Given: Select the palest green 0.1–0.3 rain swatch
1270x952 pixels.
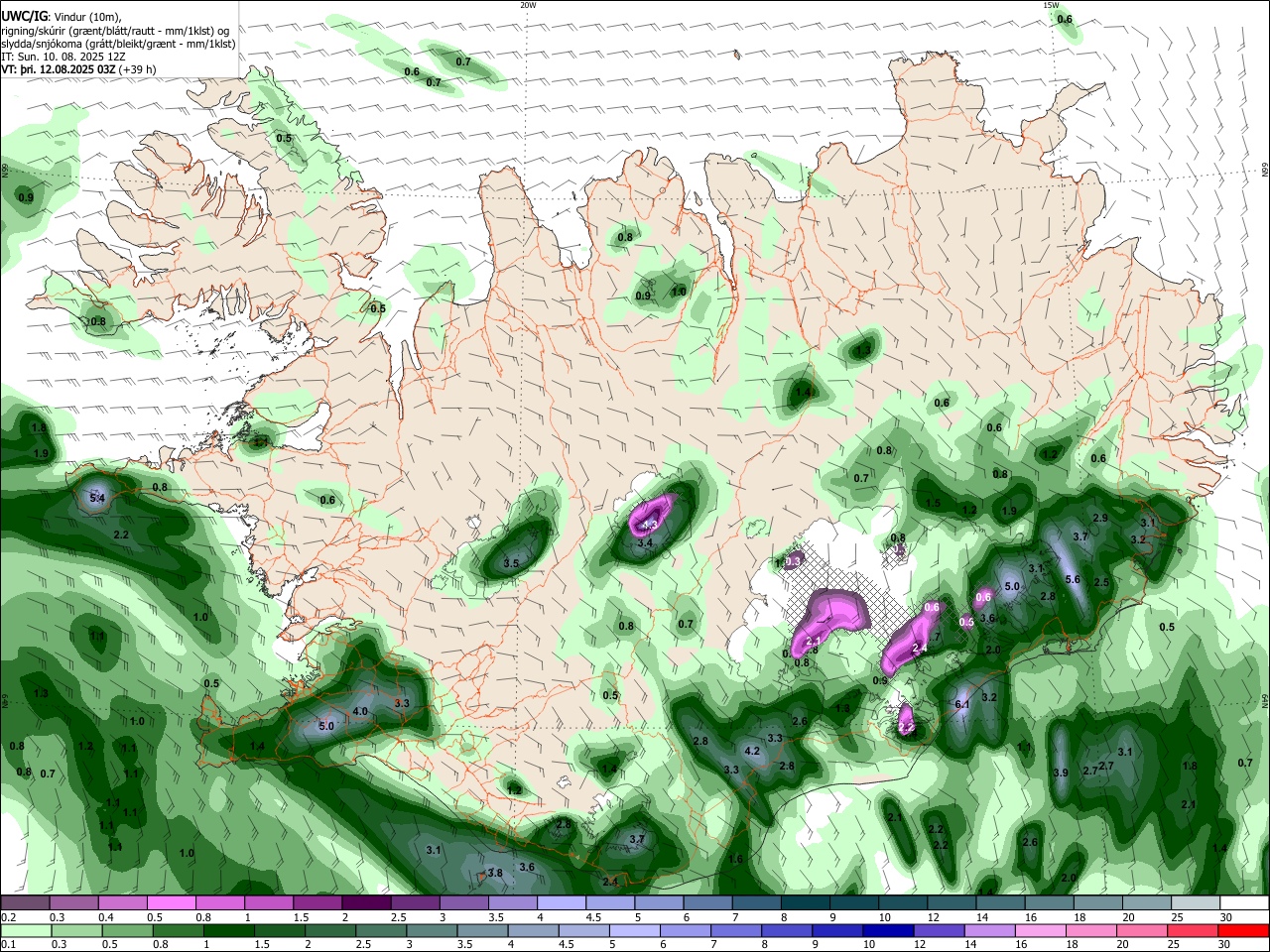Looking at the screenshot, I should [26, 930].
